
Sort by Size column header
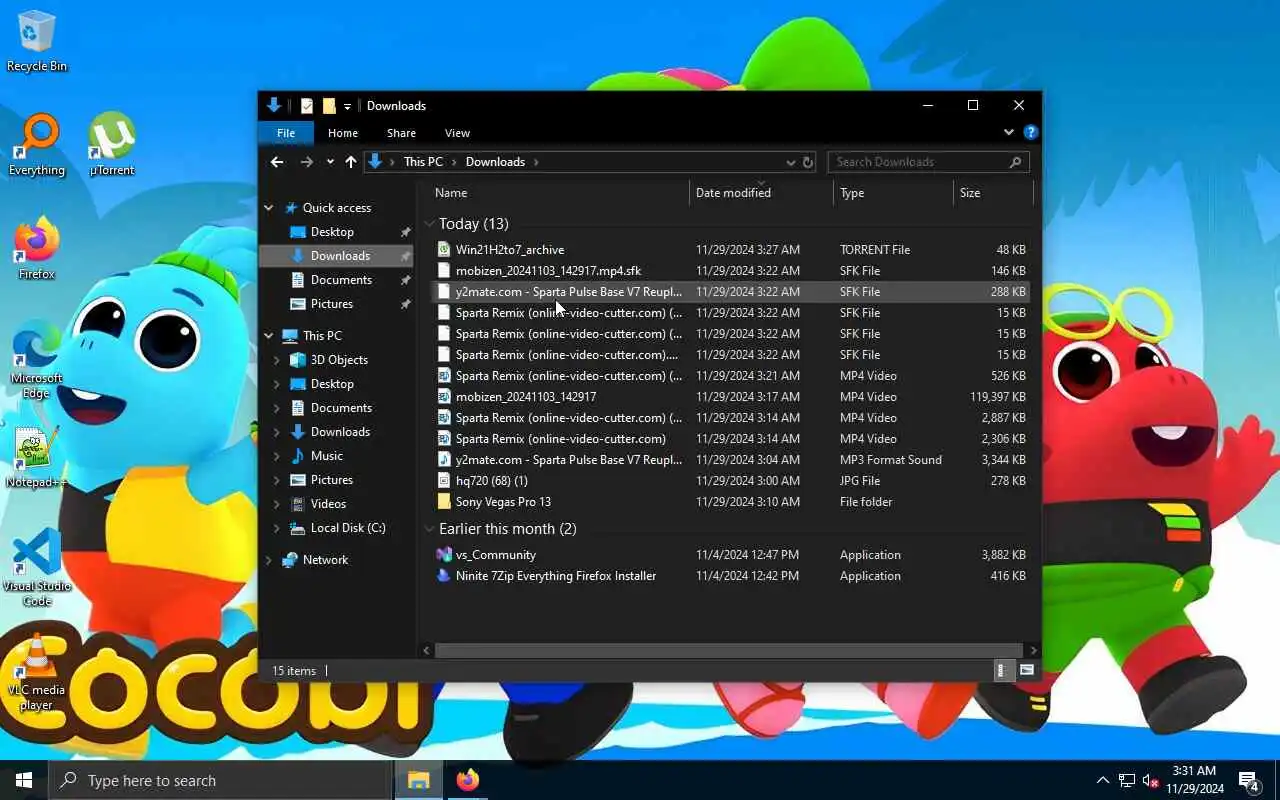(993, 193)
